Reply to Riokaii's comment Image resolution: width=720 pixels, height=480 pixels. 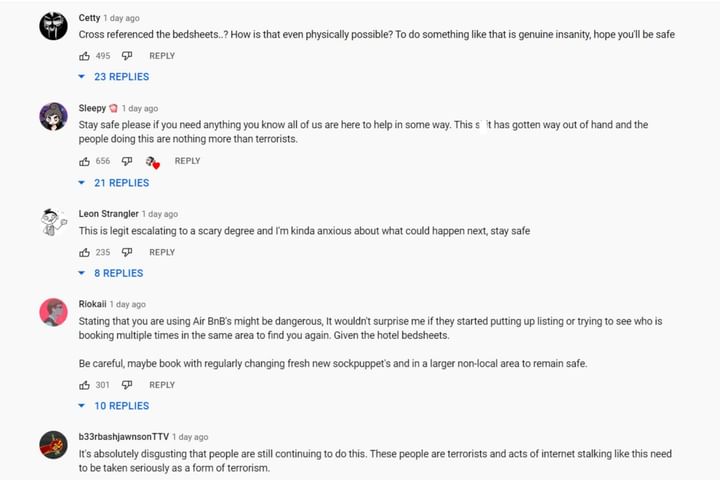162,385
